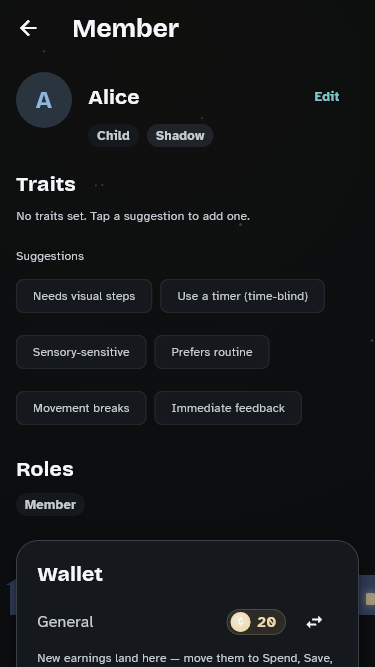Click the General balance amount 20

267,622
